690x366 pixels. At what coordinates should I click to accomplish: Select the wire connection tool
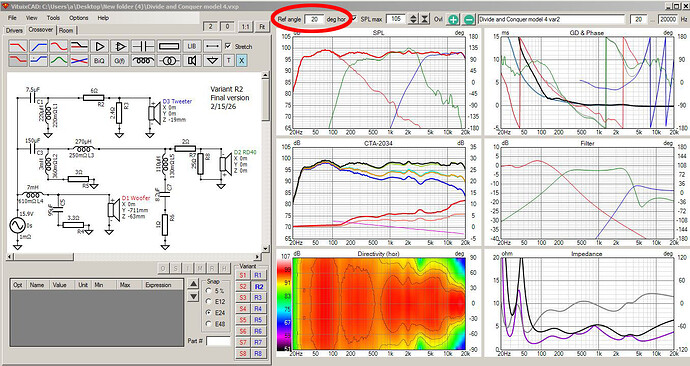pyautogui.click(x=213, y=46)
